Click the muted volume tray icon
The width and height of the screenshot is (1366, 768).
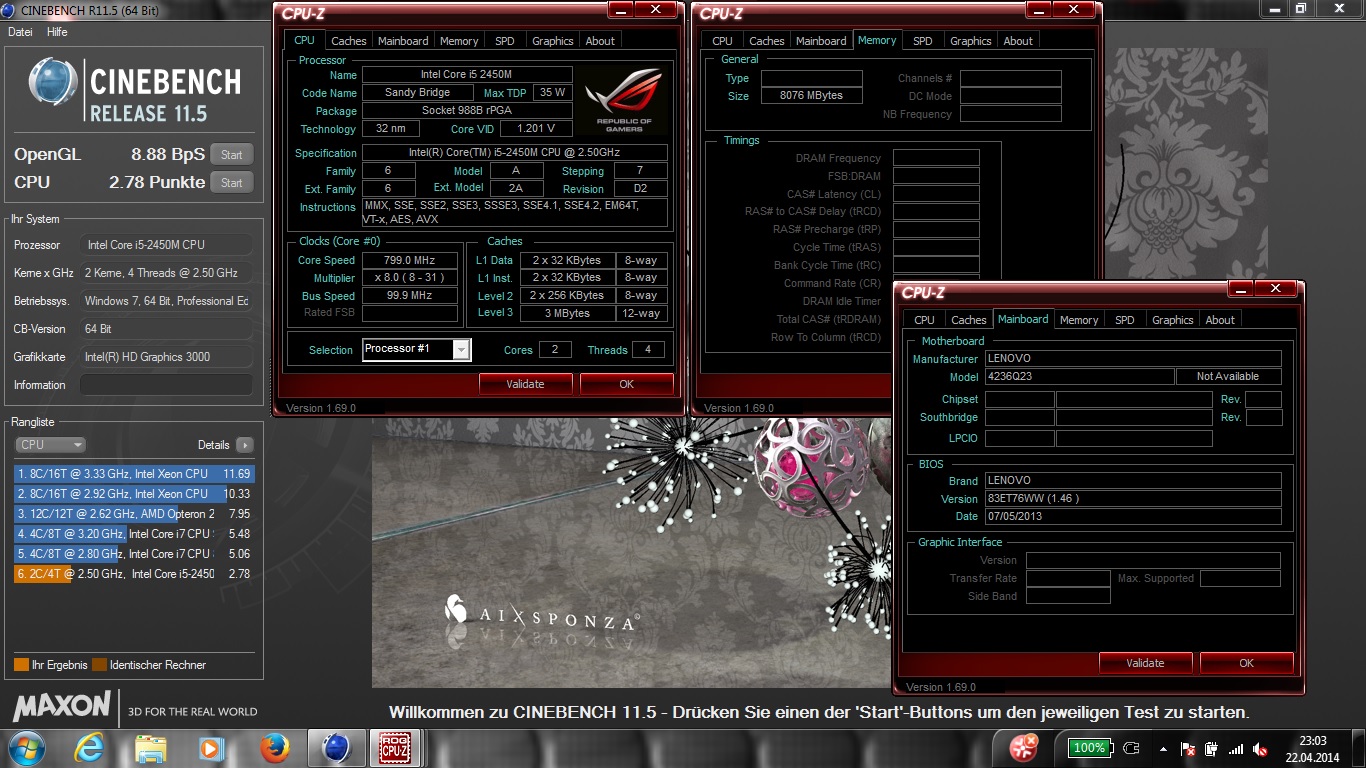click(1262, 749)
